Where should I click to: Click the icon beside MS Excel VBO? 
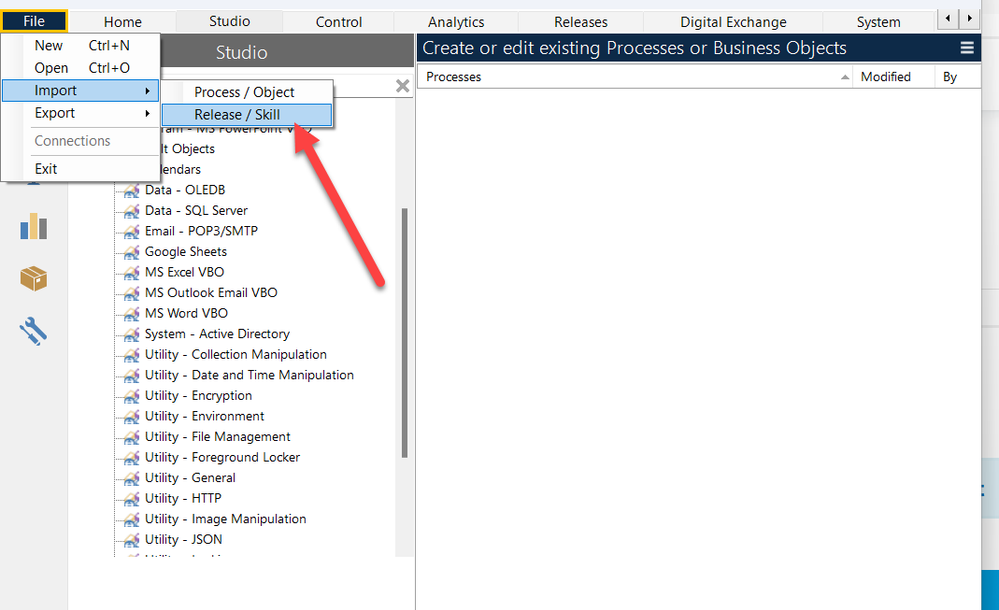pyautogui.click(x=130, y=272)
